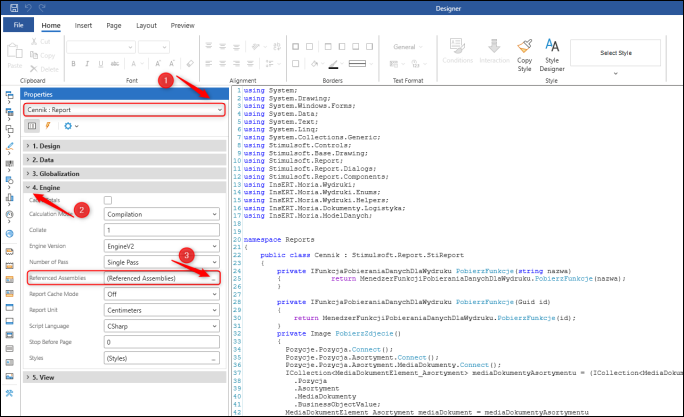Open the Preview ribbon tab

click(182, 25)
